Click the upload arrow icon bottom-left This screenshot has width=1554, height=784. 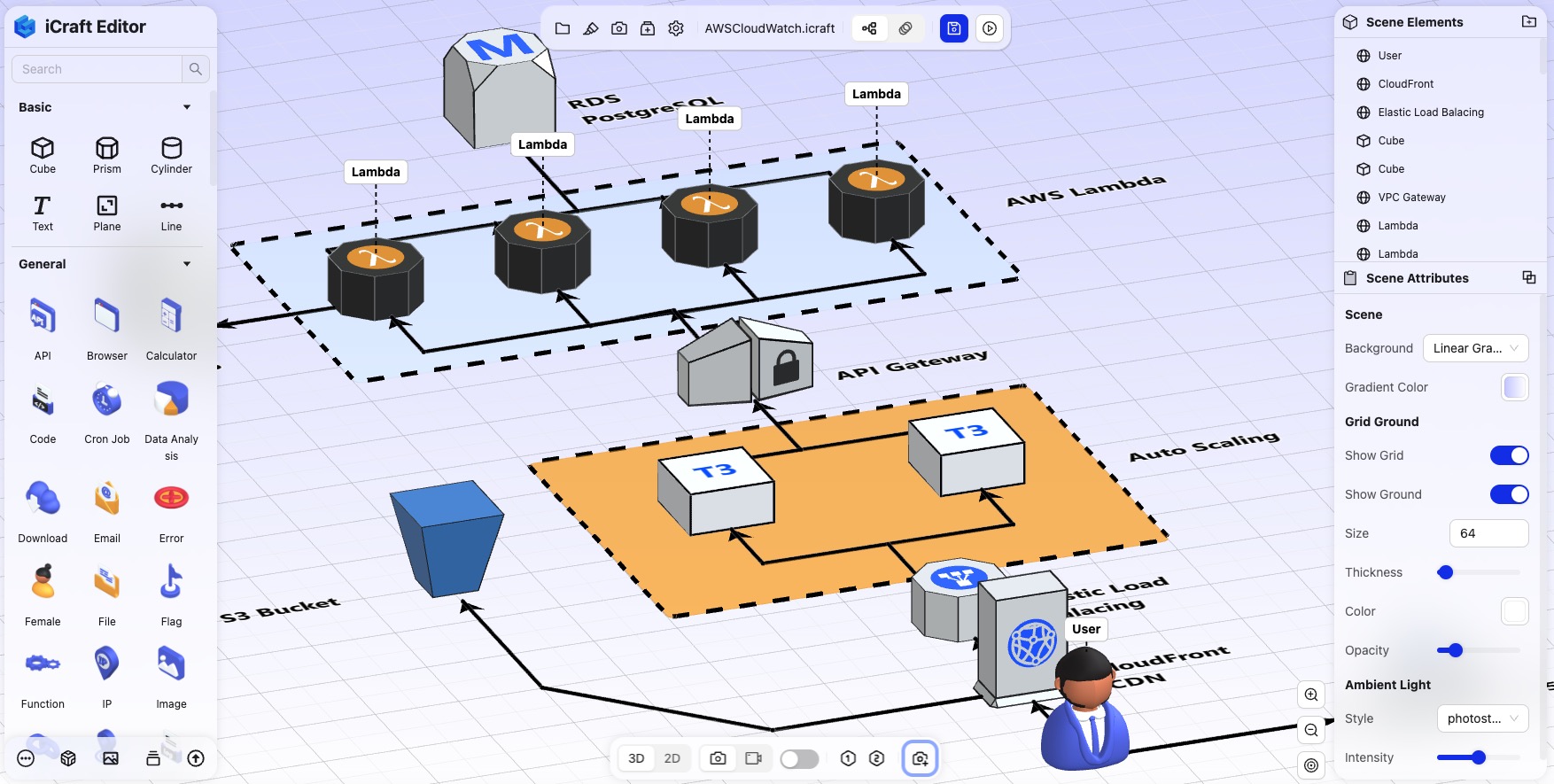pos(196,758)
